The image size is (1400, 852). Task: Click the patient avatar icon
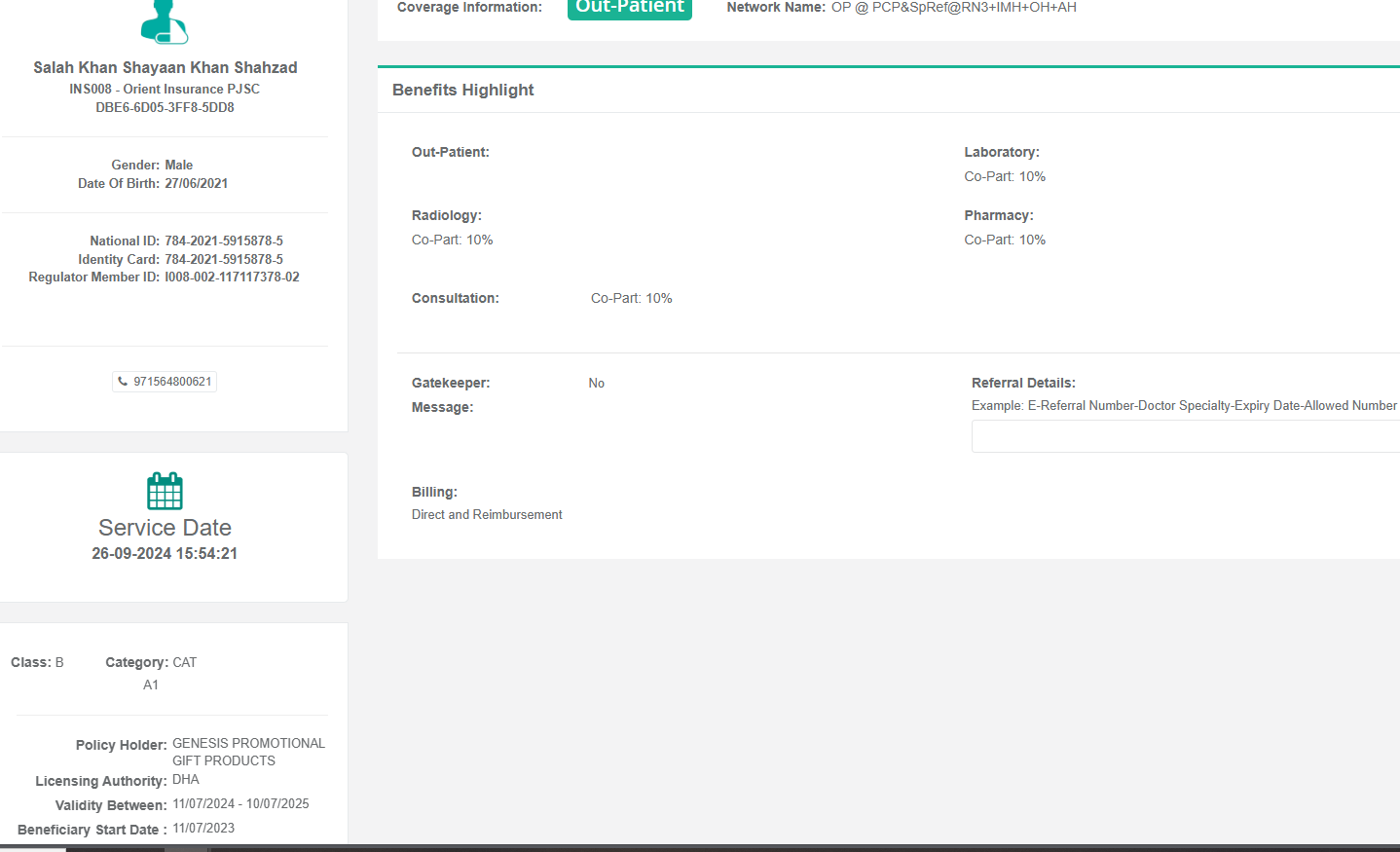[164, 21]
